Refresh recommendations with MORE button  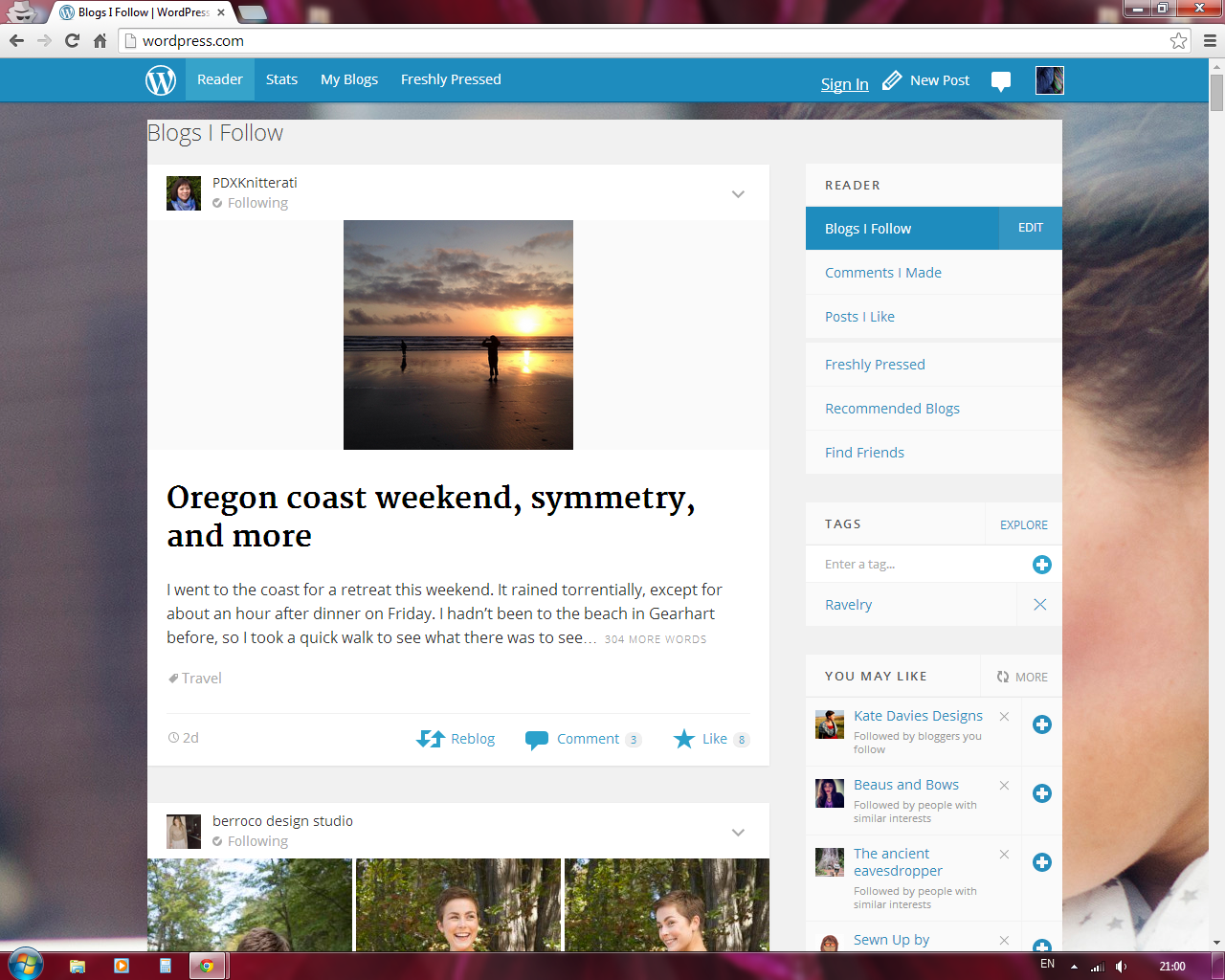[1022, 677]
